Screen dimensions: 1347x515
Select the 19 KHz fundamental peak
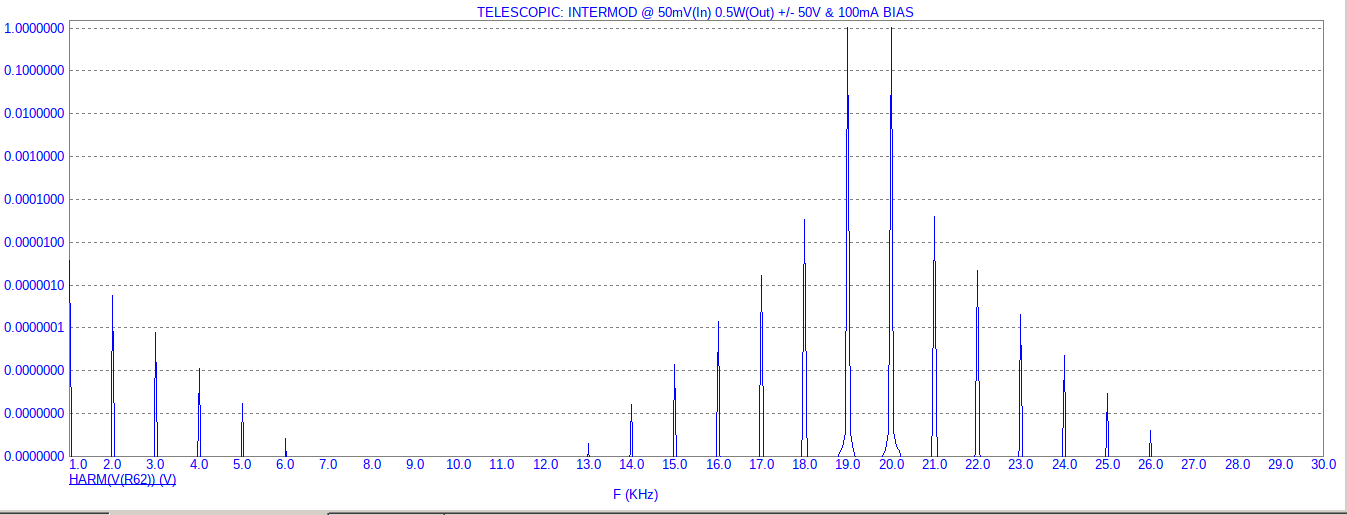point(848,242)
